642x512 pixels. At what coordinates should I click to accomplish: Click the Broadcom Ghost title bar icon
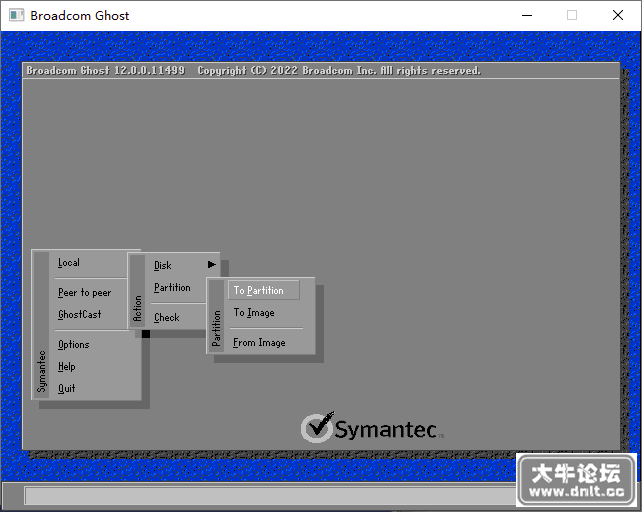coord(16,16)
